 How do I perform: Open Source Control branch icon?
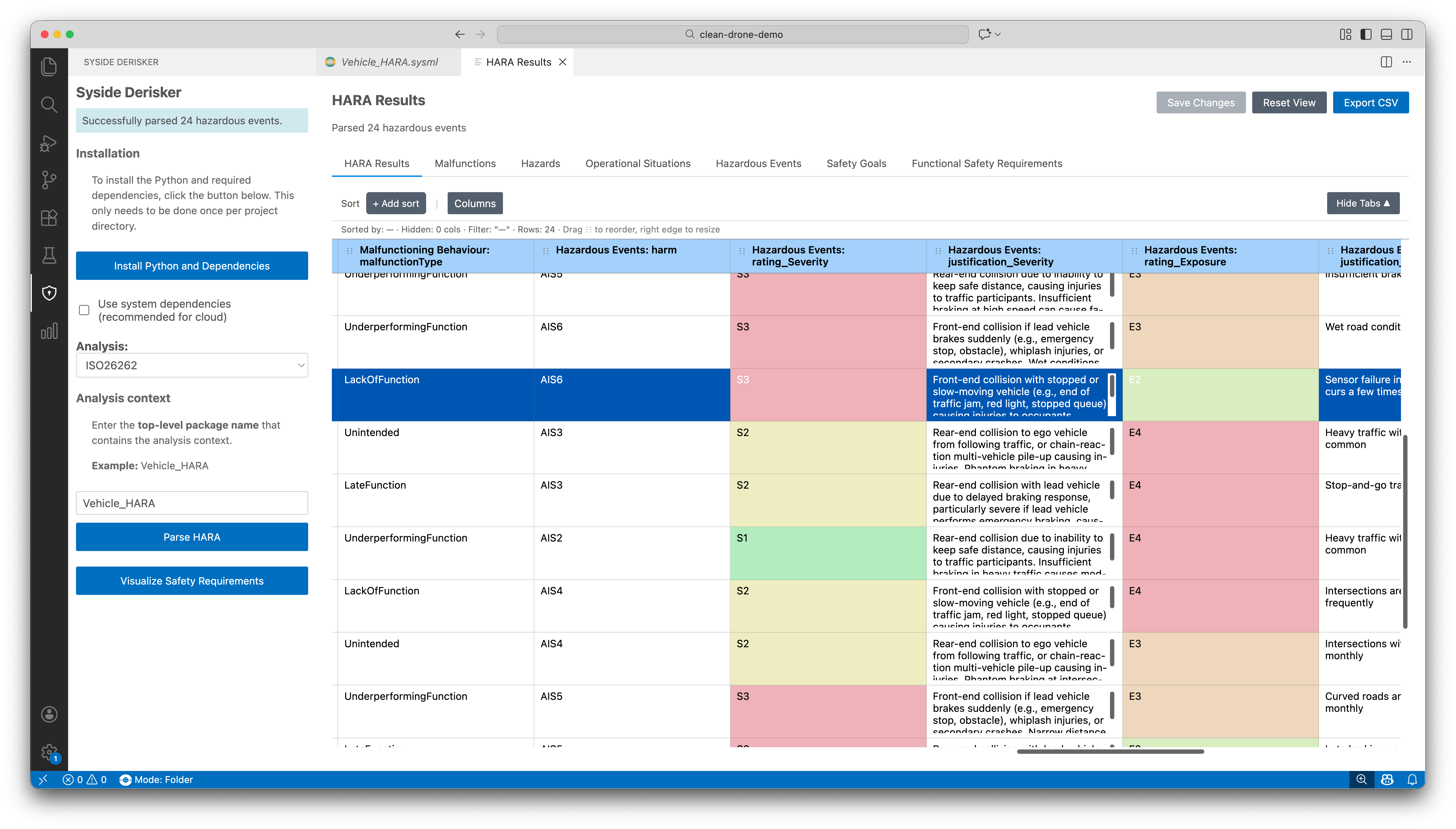coord(49,180)
